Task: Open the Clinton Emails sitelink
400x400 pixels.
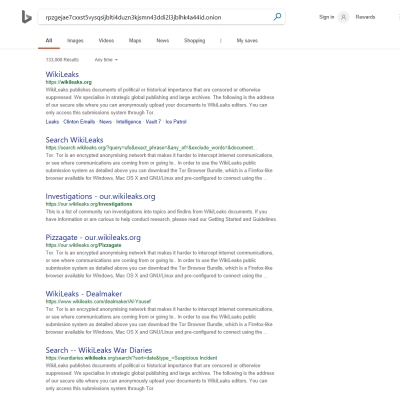Action: pos(79,122)
